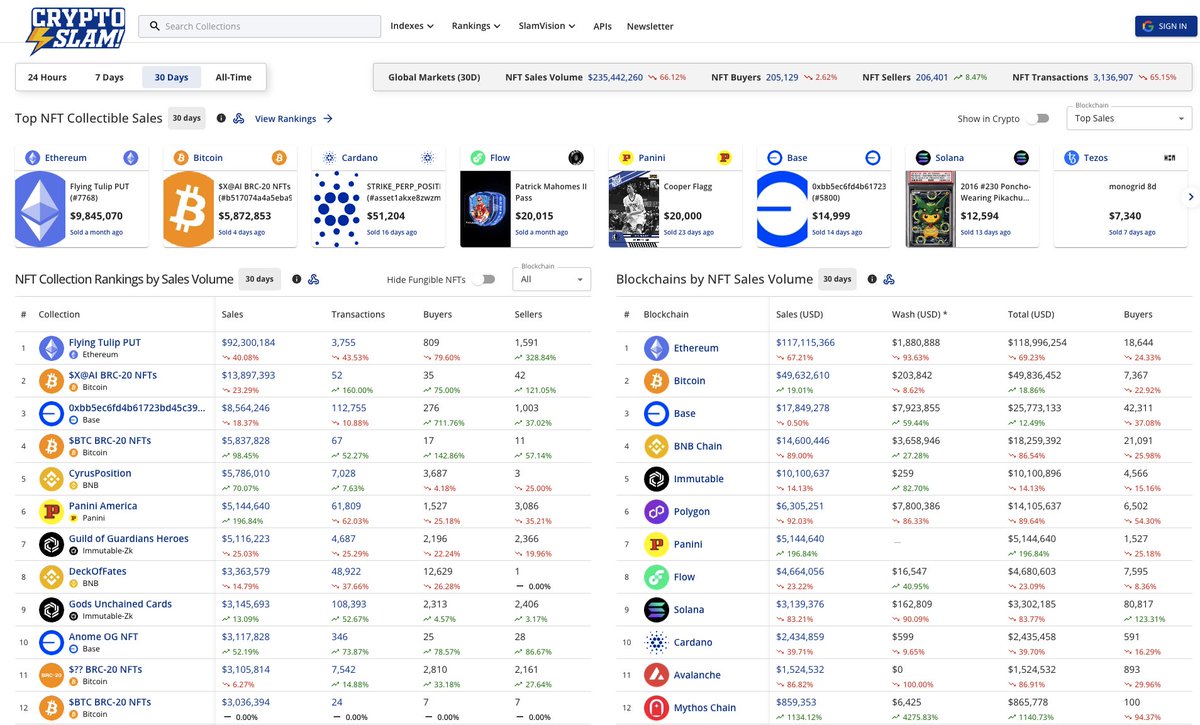Click the $X@AI BRC-20 NFTs Bitcoin icon
Viewport: 1200px width, 725px height.
point(51,381)
